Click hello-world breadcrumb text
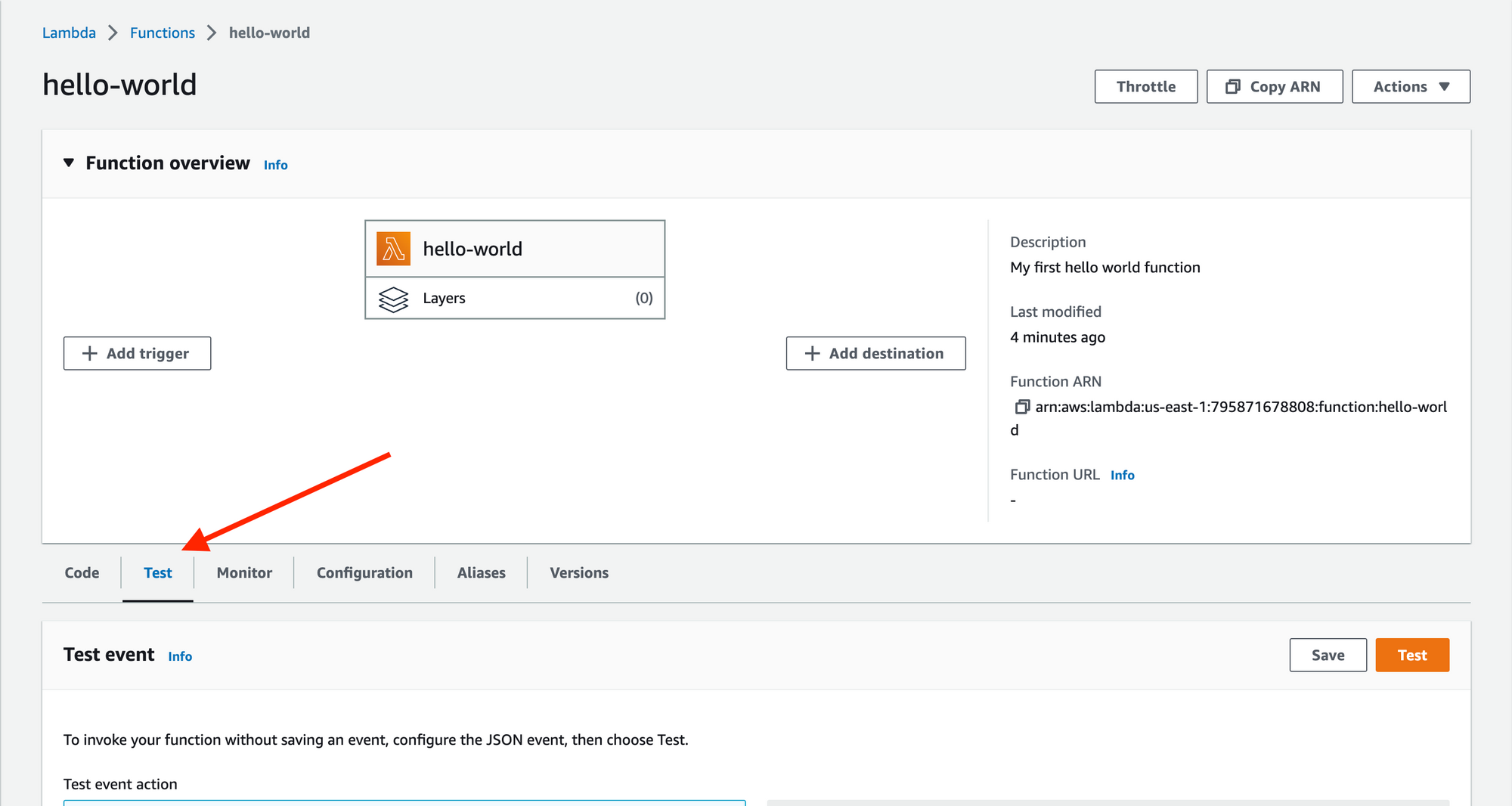The width and height of the screenshot is (1512, 806). click(269, 33)
